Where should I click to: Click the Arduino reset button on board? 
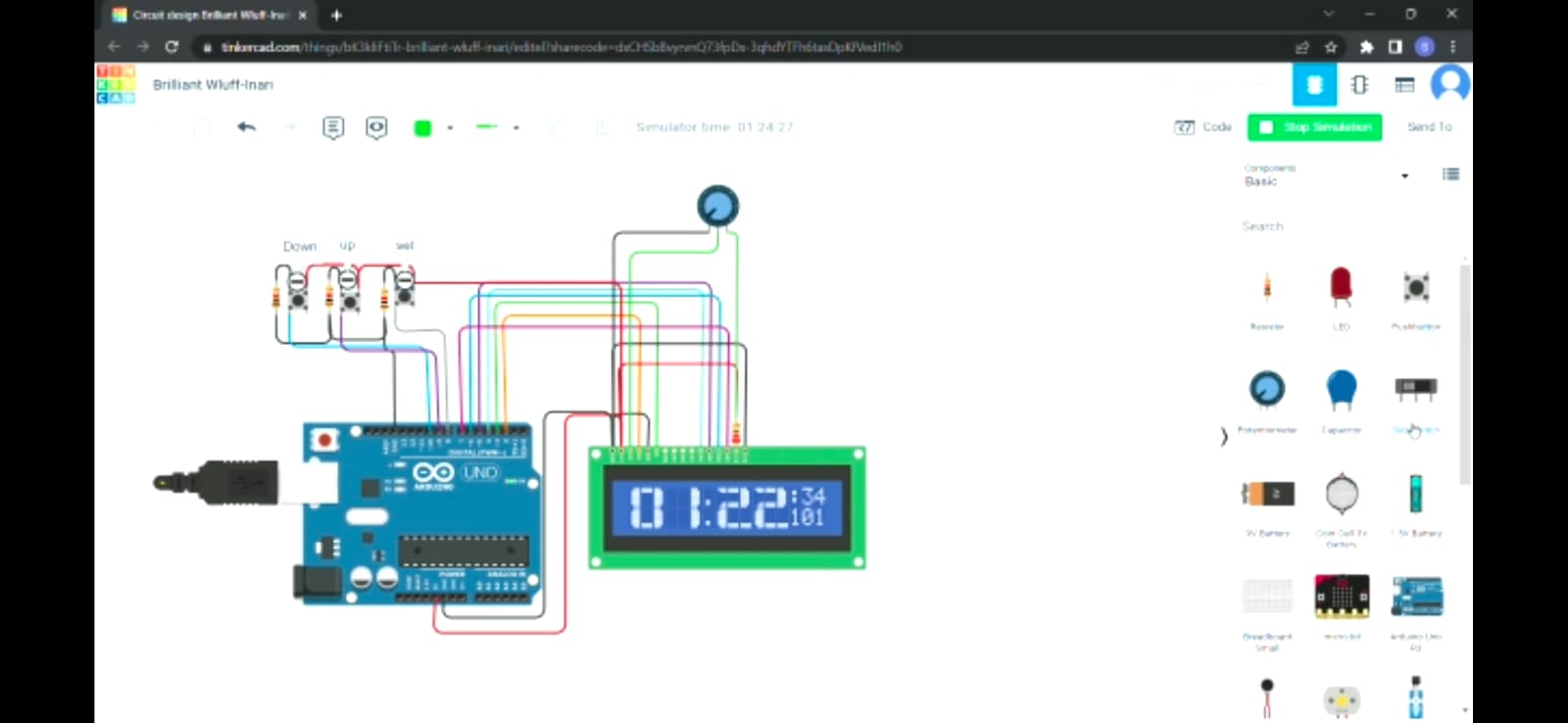point(323,440)
